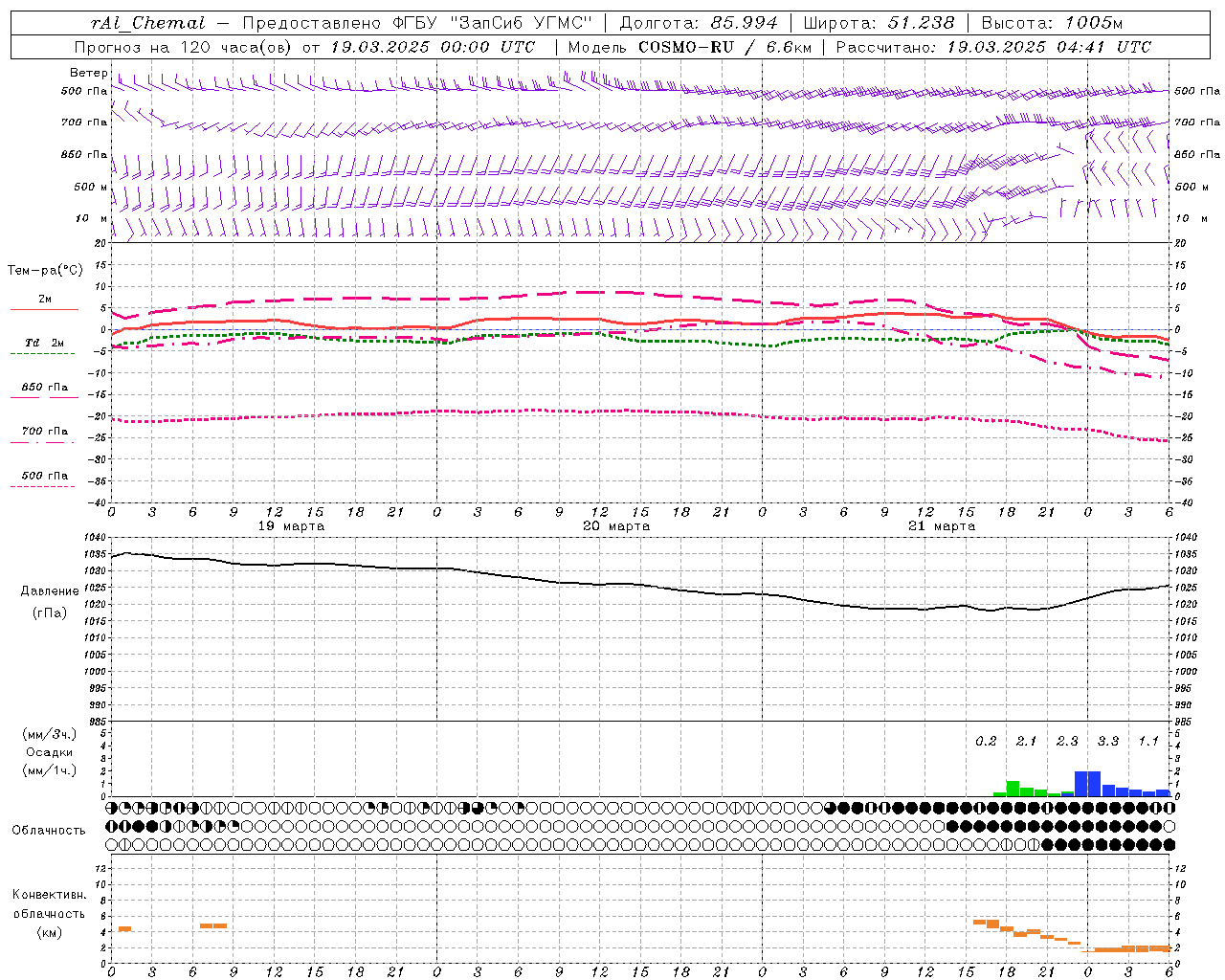Click the Модель COSMO-RU / 6.6км label
Viewport: 1225px width, 980px height.
tap(689, 47)
